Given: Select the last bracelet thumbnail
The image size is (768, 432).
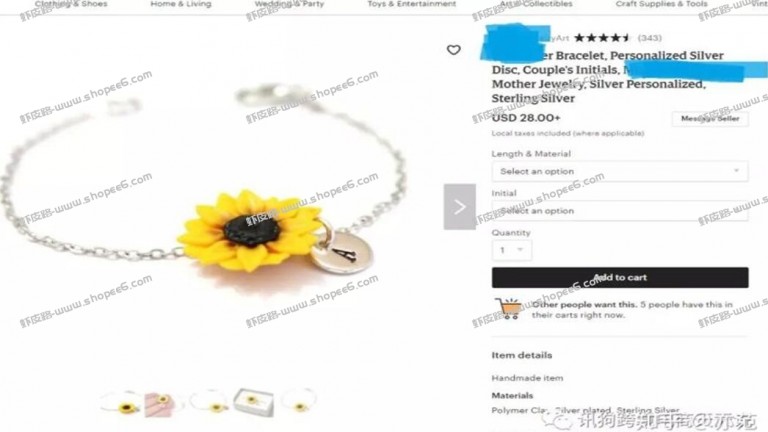Looking at the screenshot, I should point(299,401).
